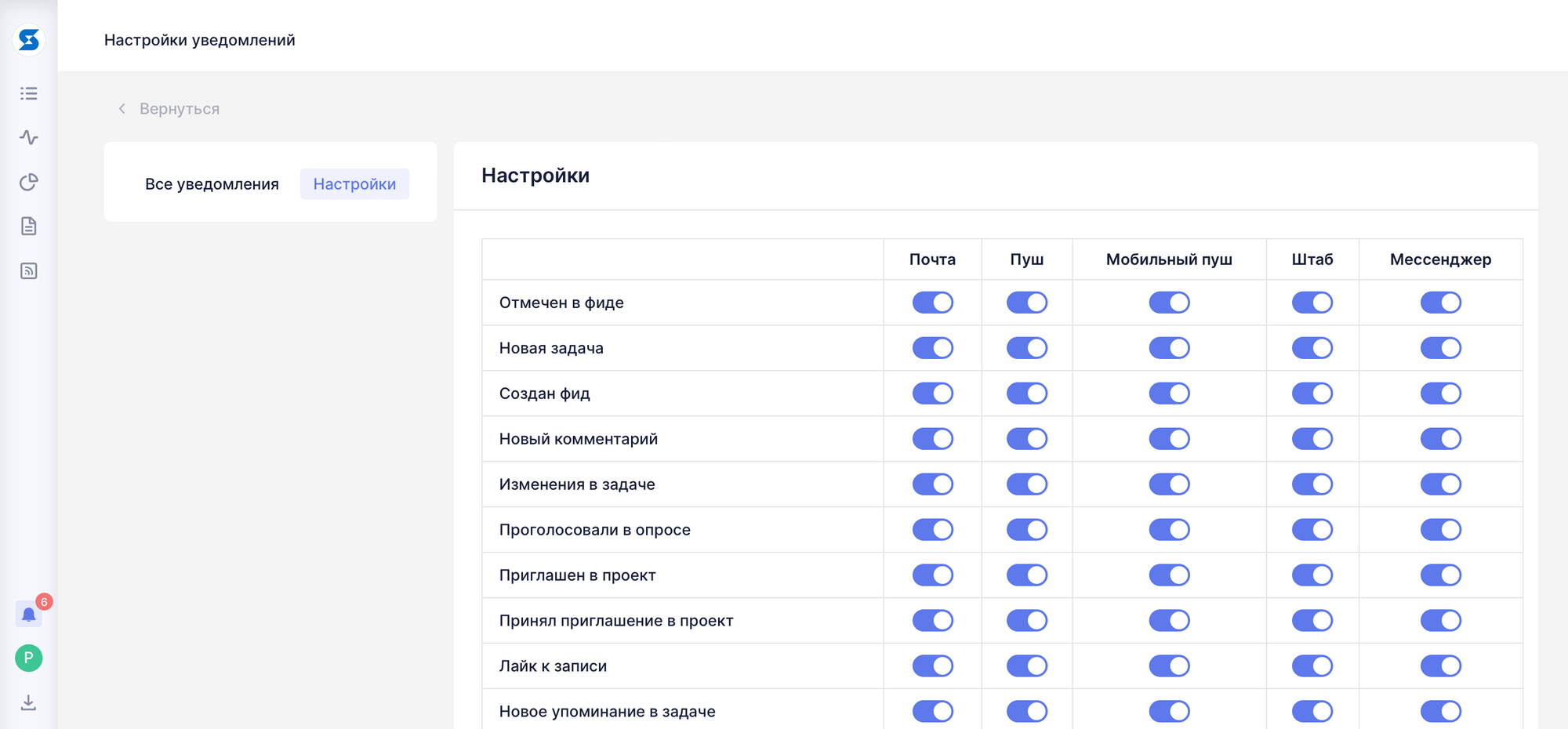
Task: Open the pie chart reports icon
Action: [x=29, y=182]
